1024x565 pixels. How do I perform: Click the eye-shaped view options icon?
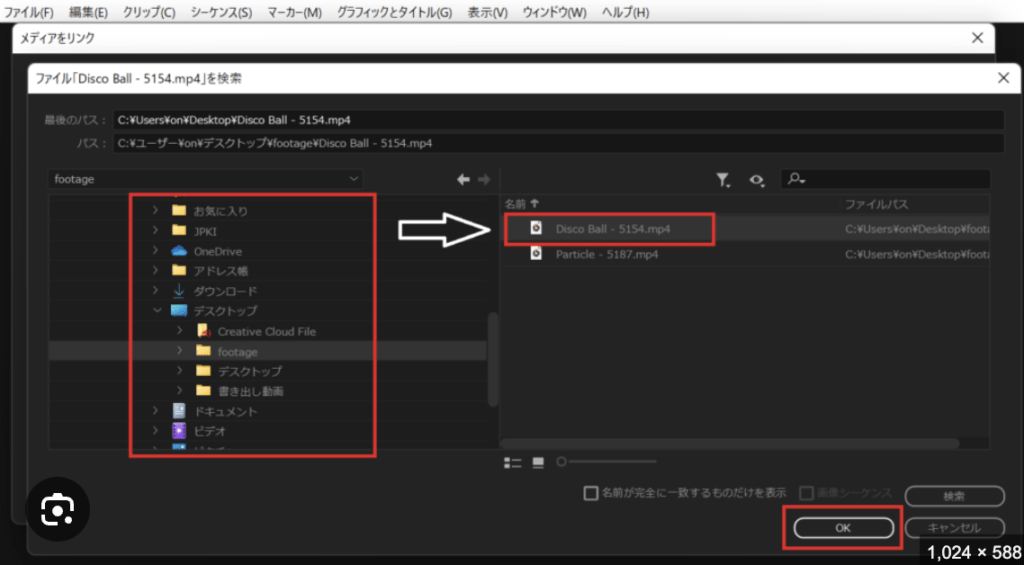click(x=757, y=179)
